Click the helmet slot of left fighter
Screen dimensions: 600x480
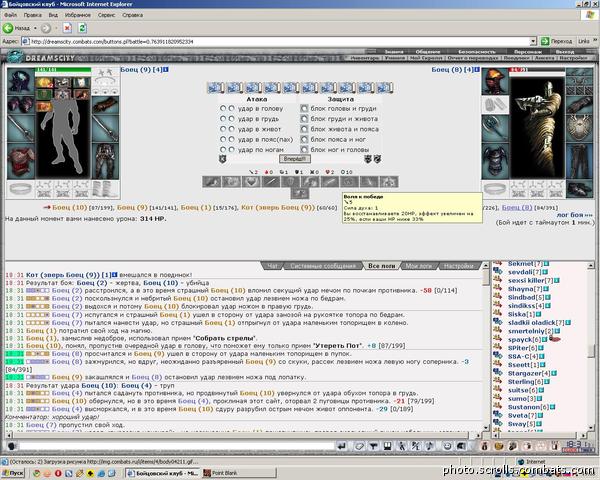pyautogui.click(x=21, y=81)
